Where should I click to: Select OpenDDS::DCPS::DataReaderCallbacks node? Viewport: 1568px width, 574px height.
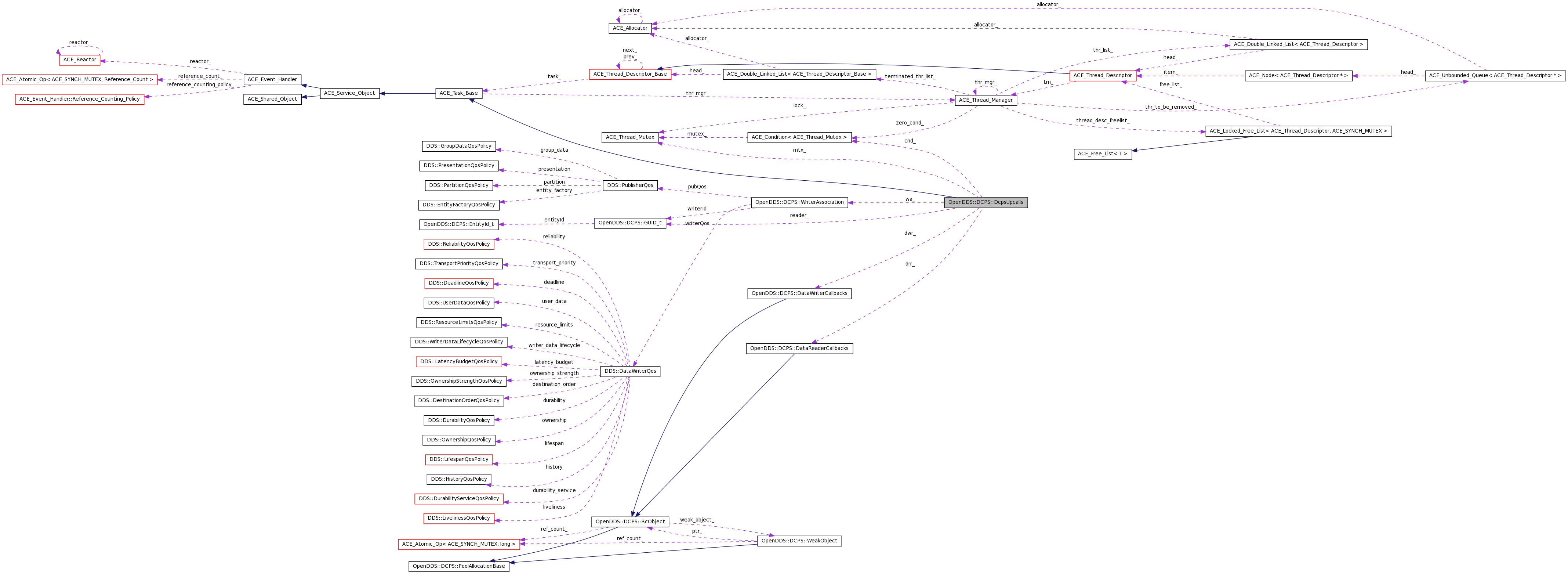coord(799,349)
